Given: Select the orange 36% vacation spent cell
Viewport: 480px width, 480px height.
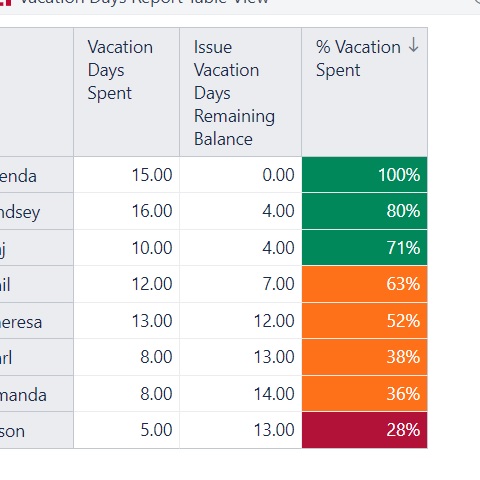Looking at the screenshot, I should point(365,393).
